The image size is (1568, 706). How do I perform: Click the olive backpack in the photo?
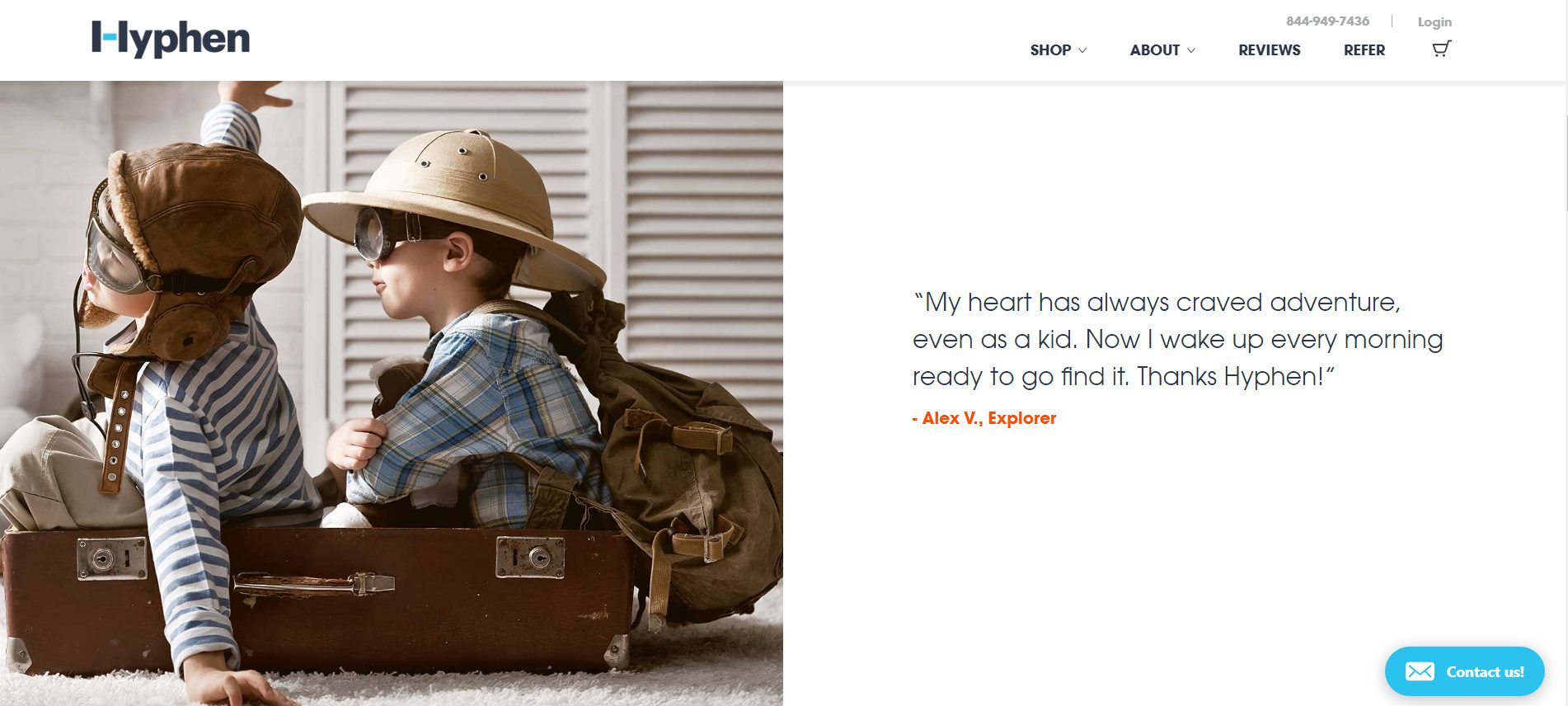pos(684,462)
